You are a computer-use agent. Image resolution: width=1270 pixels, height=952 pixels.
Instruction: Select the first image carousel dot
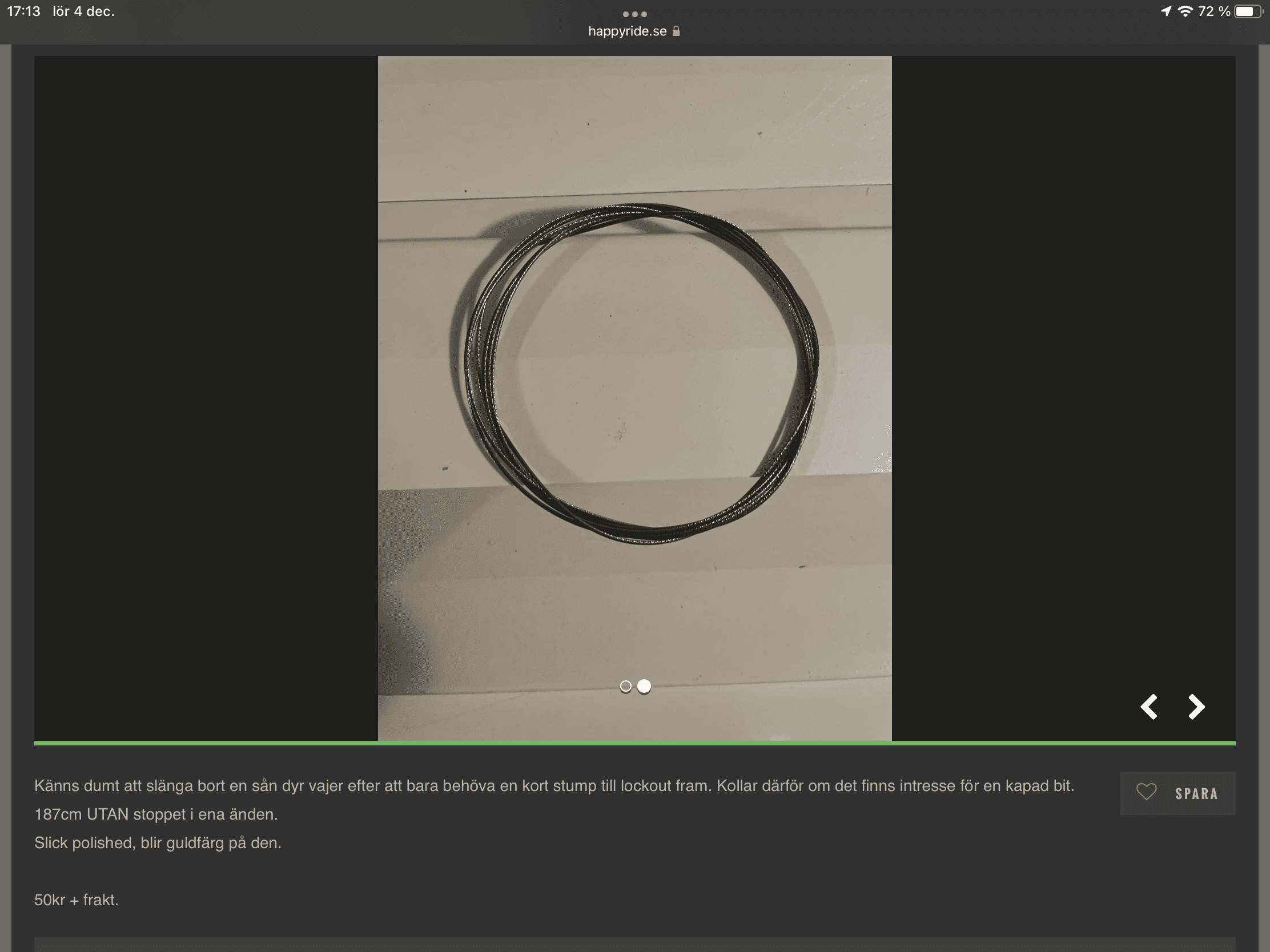[626, 685]
